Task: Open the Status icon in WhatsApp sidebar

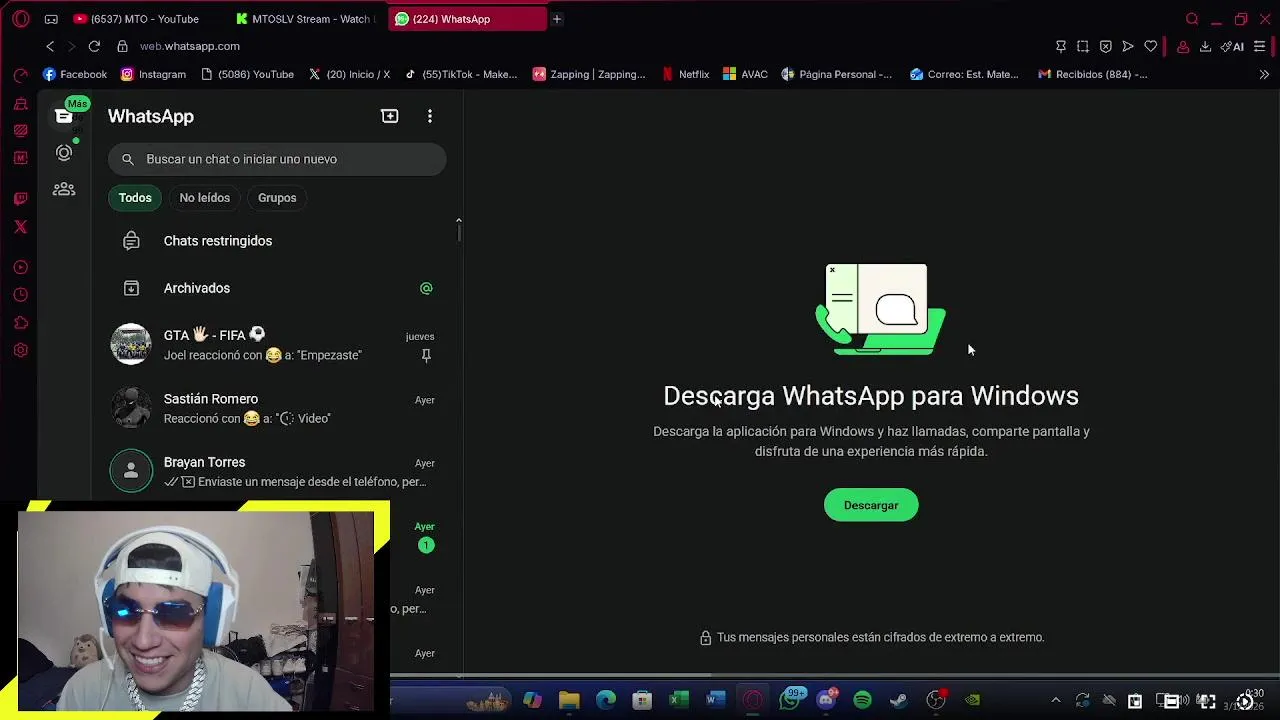Action: coord(64,153)
